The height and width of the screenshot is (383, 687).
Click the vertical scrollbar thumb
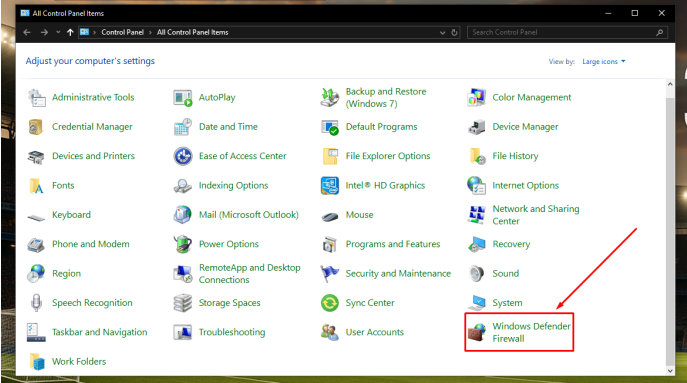tap(670, 231)
